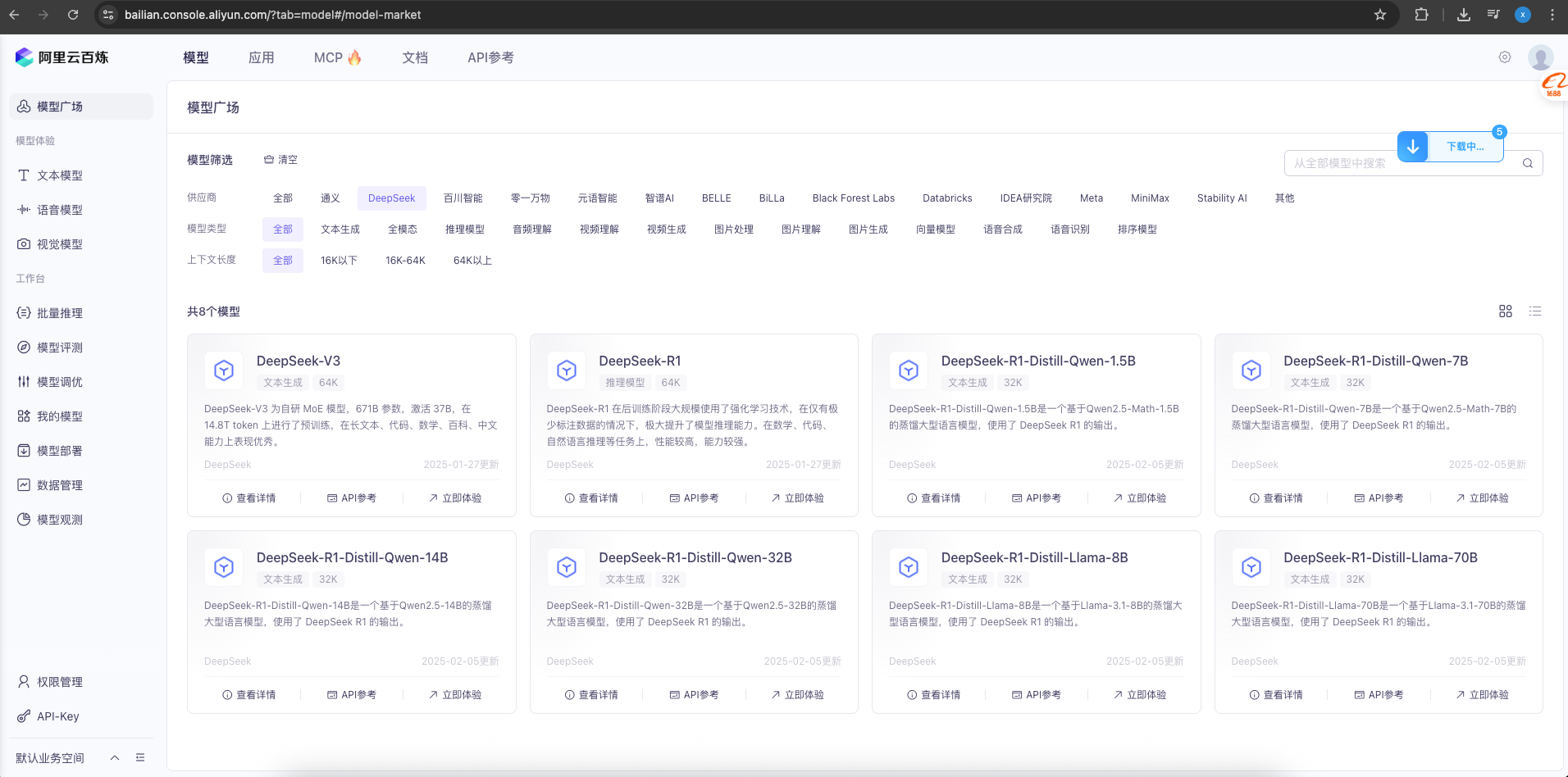Screen dimensions: 1568x777
Task: Open 文本模型 in sidebar
Action: click(x=81, y=175)
